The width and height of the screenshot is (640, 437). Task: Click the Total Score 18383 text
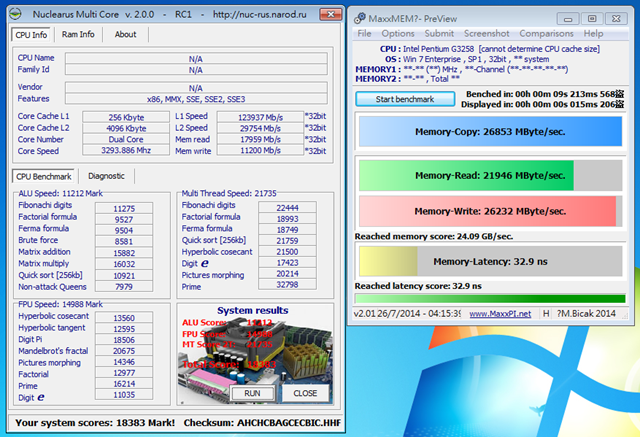(229, 364)
